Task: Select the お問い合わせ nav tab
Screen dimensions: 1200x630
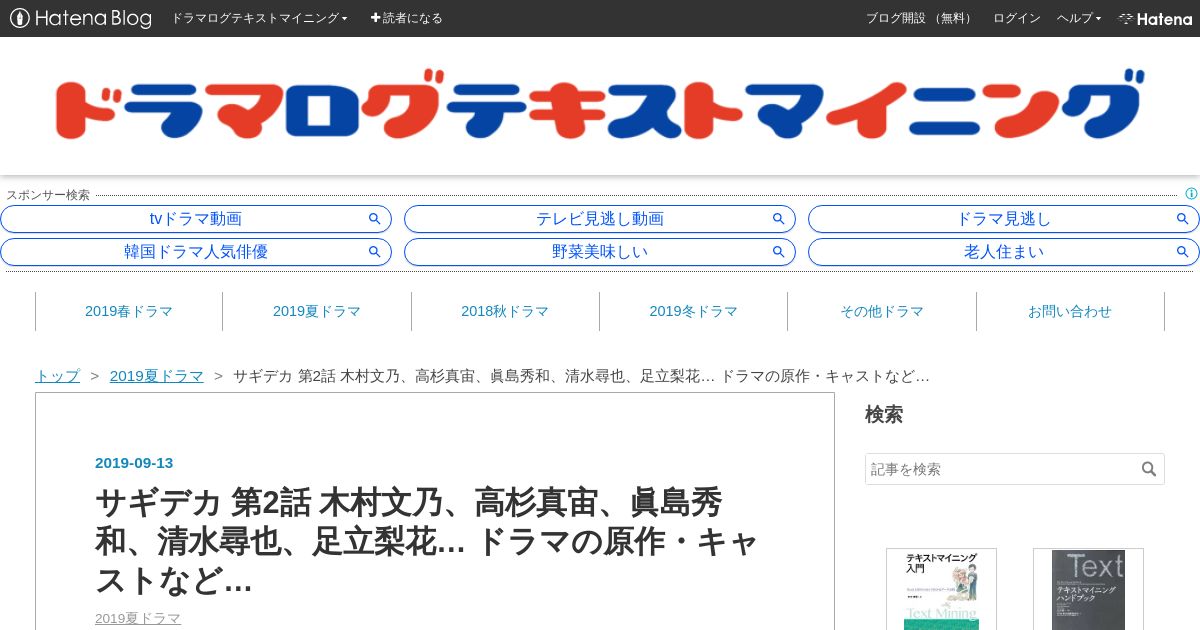Action: 1070,311
